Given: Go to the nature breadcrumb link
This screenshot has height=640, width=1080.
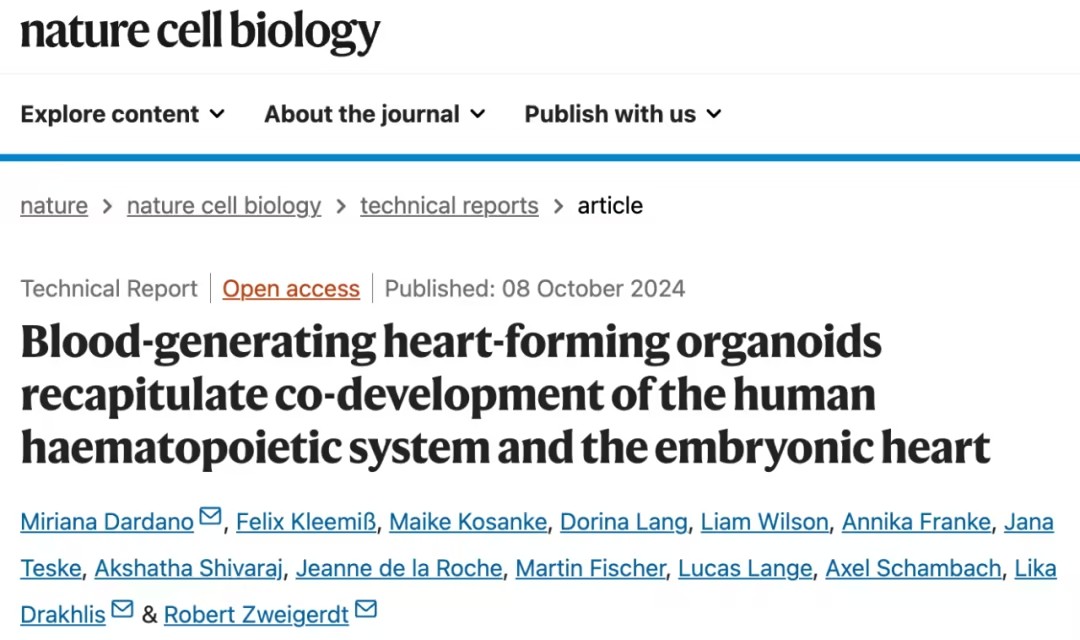Looking at the screenshot, I should [54, 205].
